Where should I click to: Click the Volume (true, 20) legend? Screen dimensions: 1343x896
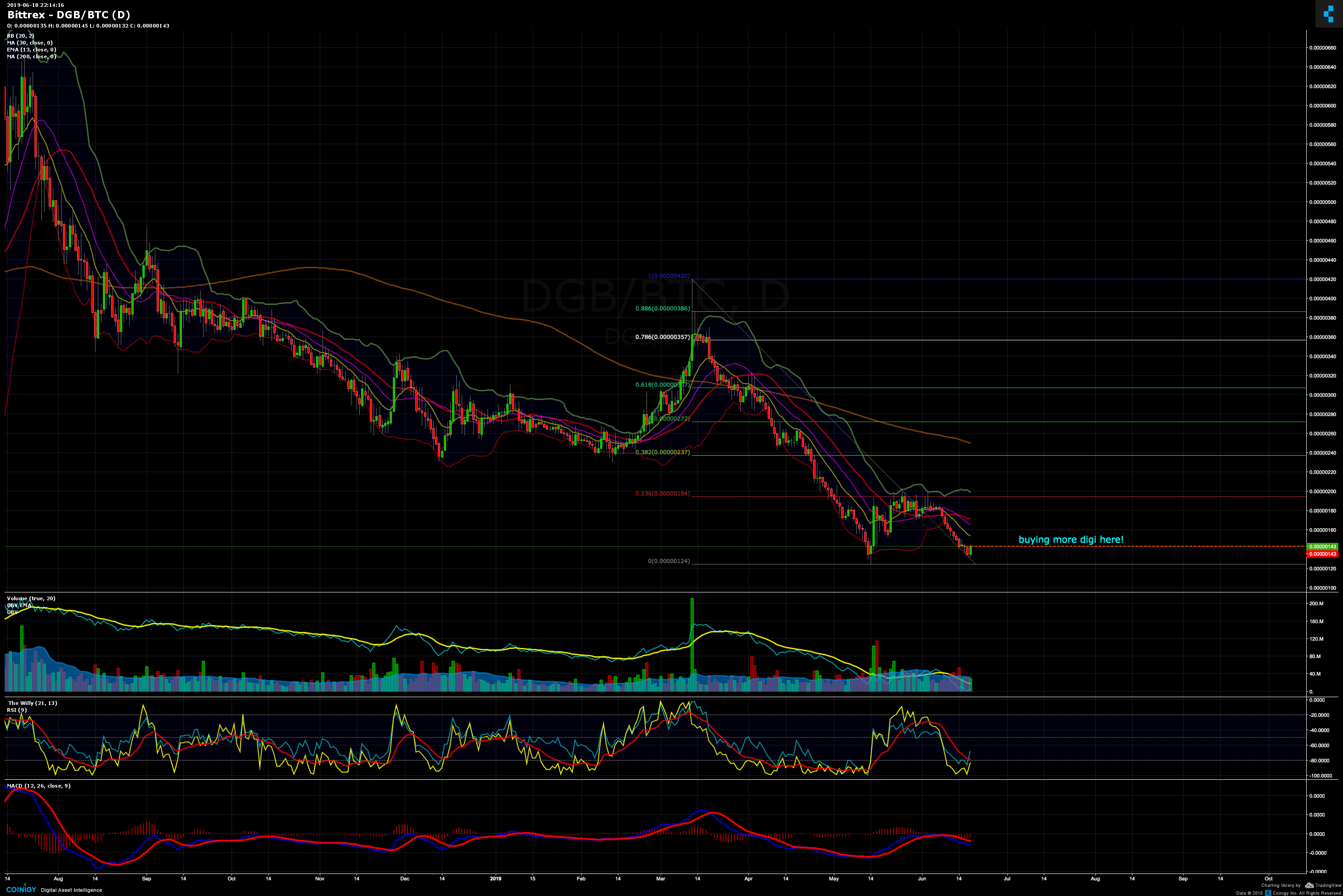pyautogui.click(x=31, y=598)
